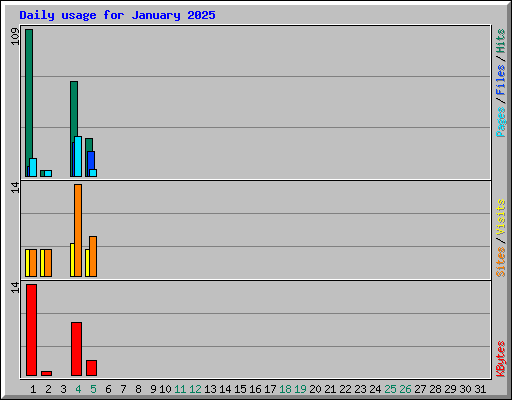
Task: Click green day 18 on the x-axis
Action: [x=285, y=389]
